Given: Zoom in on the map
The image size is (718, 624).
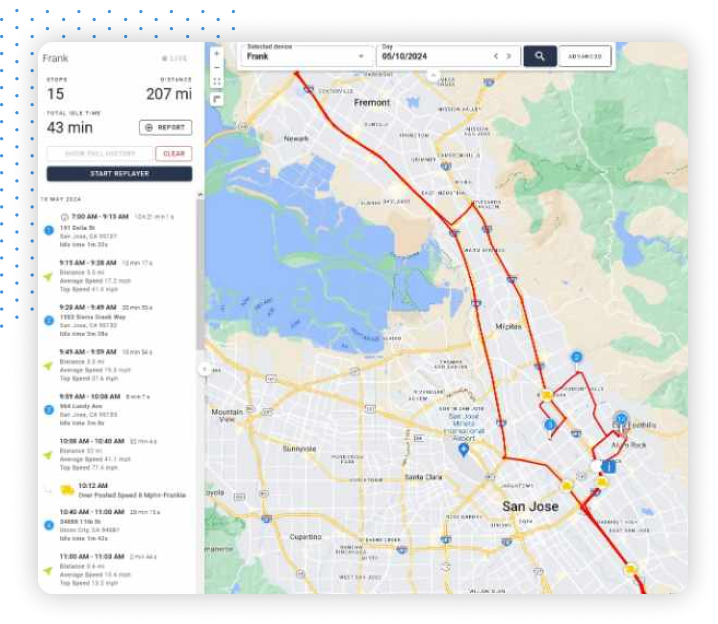Looking at the screenshot, I should [217, 53].
